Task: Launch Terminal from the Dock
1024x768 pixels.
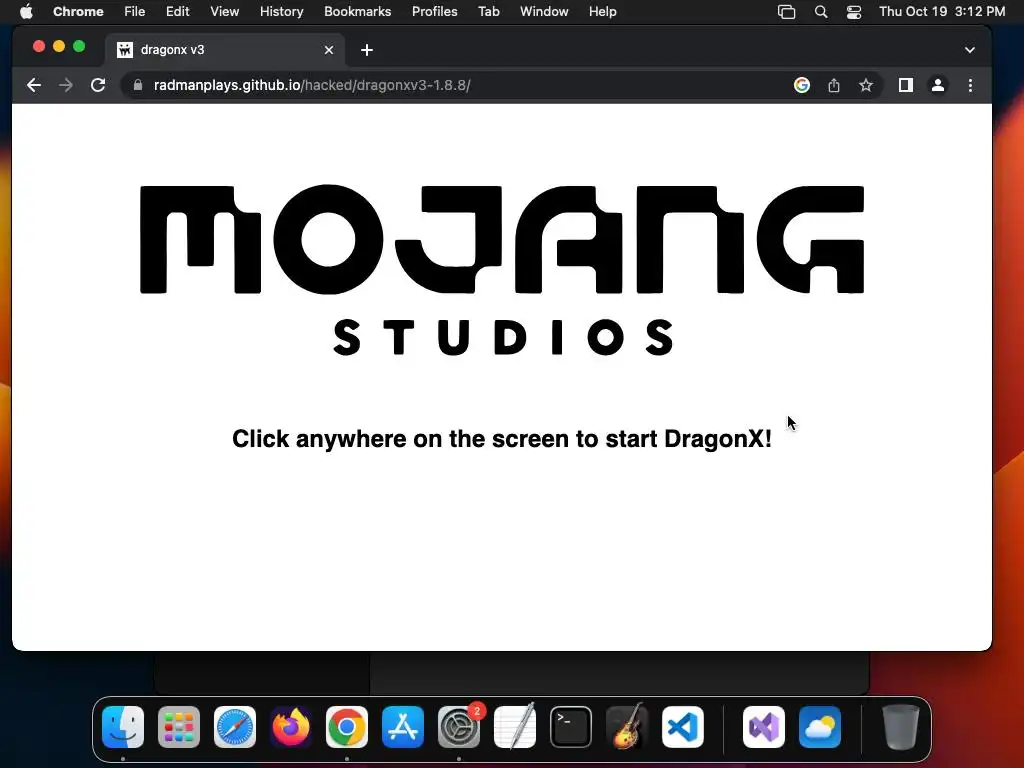Action: point(571,727)
